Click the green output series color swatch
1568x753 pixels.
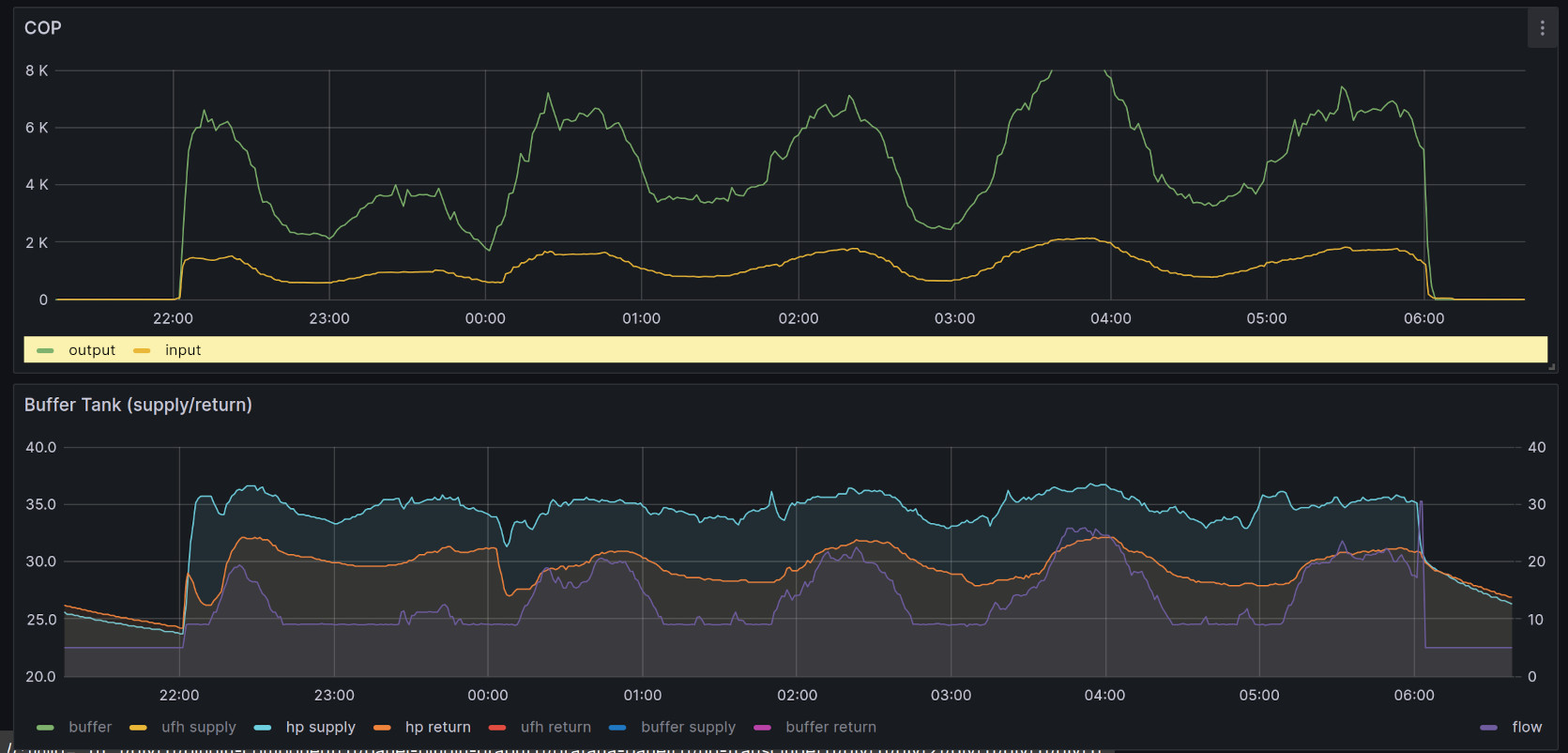tap(45, 350)
